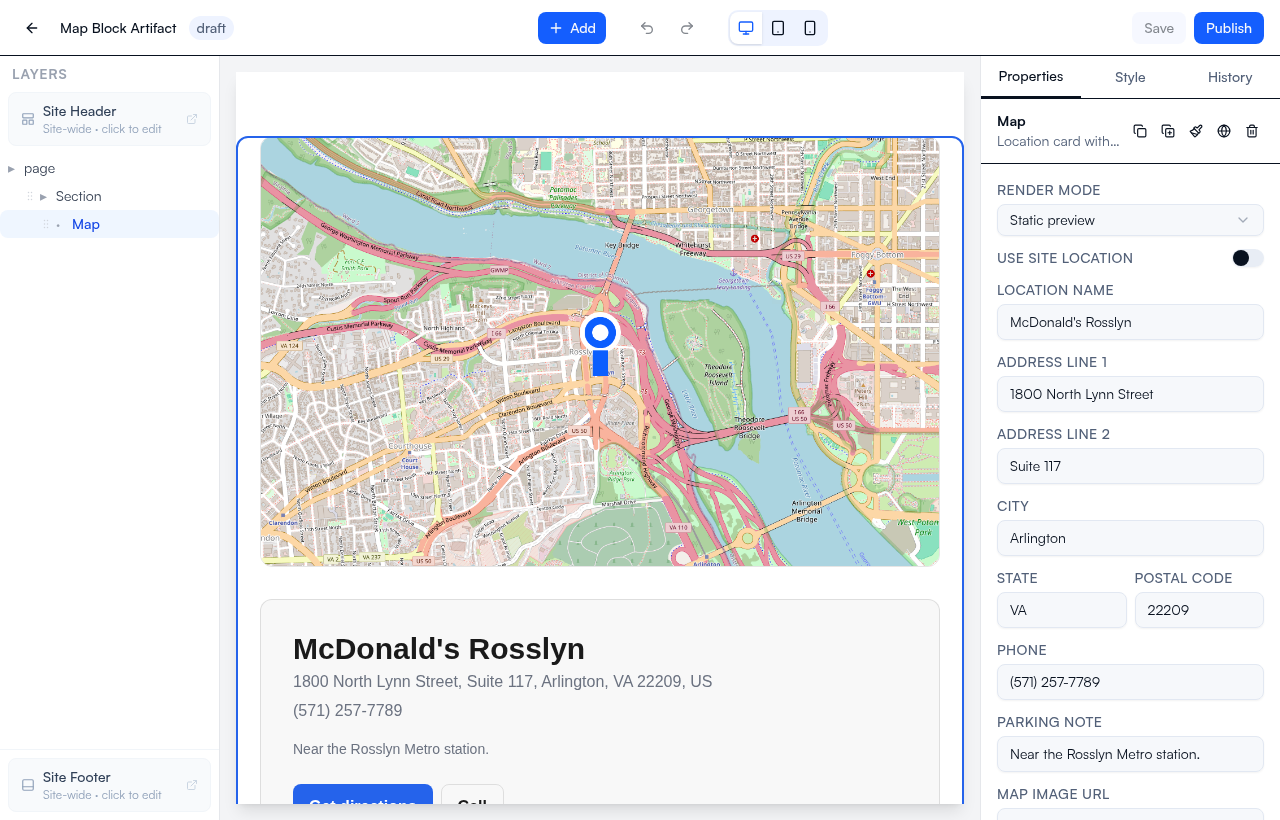Switch to the Properties tab

1031,77
